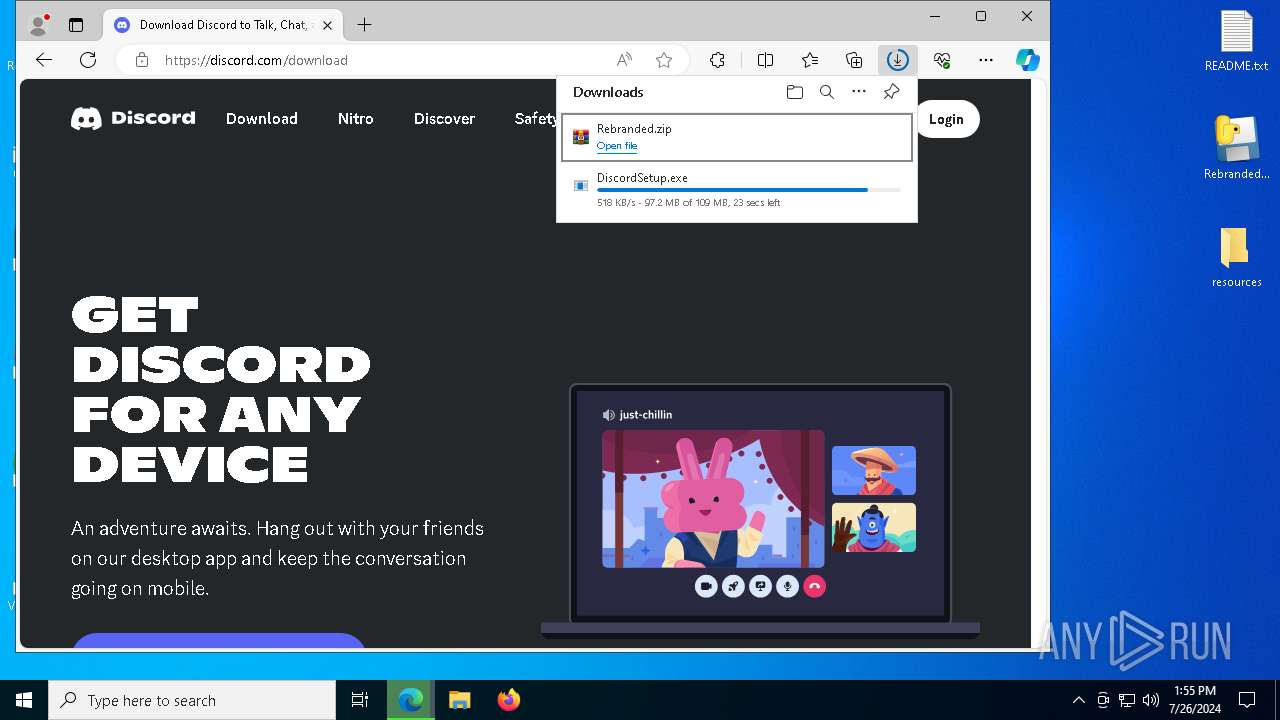Open the Discover nav item
Image resolution: width=1280 pixels, height=720 pixels.
pyautogui.click(x=444, y=118)
